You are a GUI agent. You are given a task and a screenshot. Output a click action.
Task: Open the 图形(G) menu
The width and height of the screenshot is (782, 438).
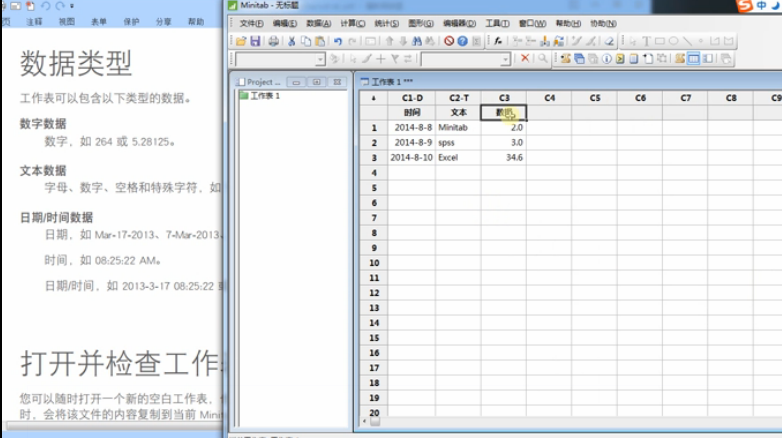click(x=420, y=23)
